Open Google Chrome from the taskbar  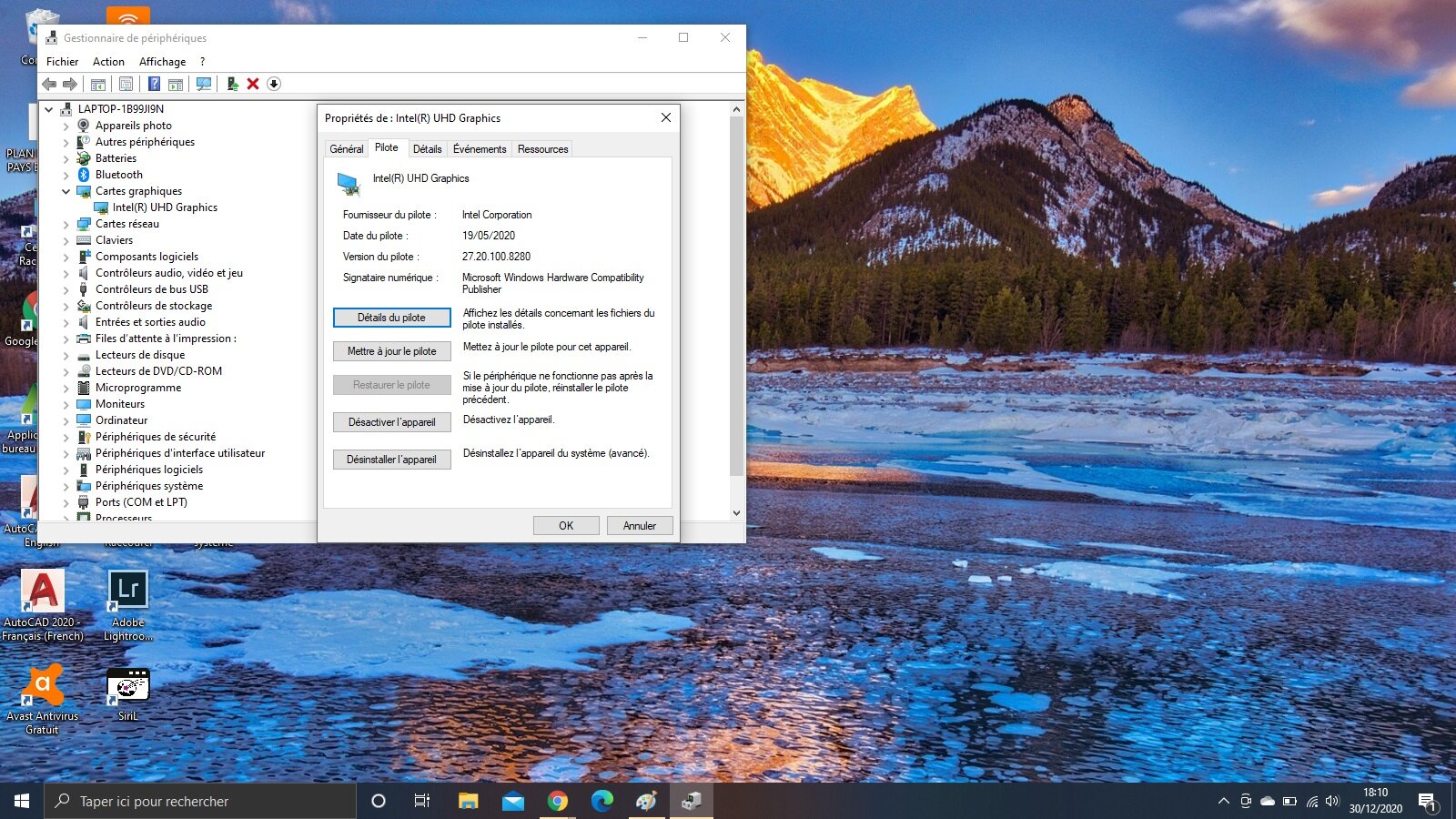pyautogui.click(x=558, y=801)
